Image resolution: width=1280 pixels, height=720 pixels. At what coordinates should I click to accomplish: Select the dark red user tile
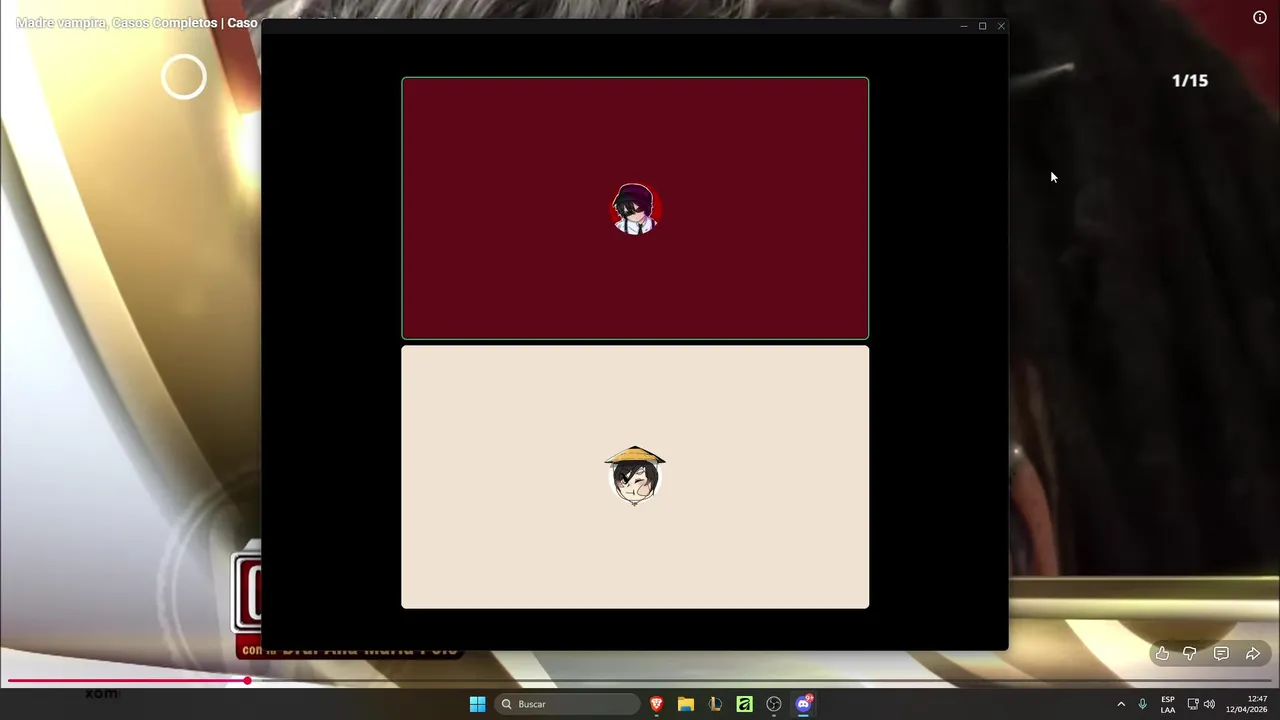pyautogui.click(x=635, y=208)
